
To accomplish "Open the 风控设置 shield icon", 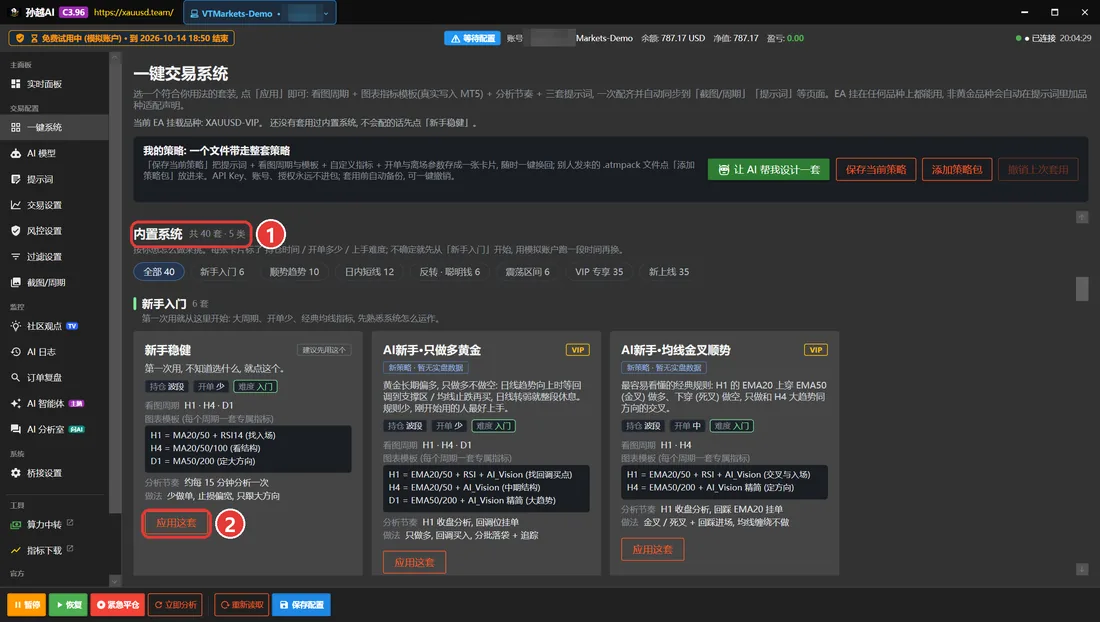I will pyautogui.click(x=15, y=231).
